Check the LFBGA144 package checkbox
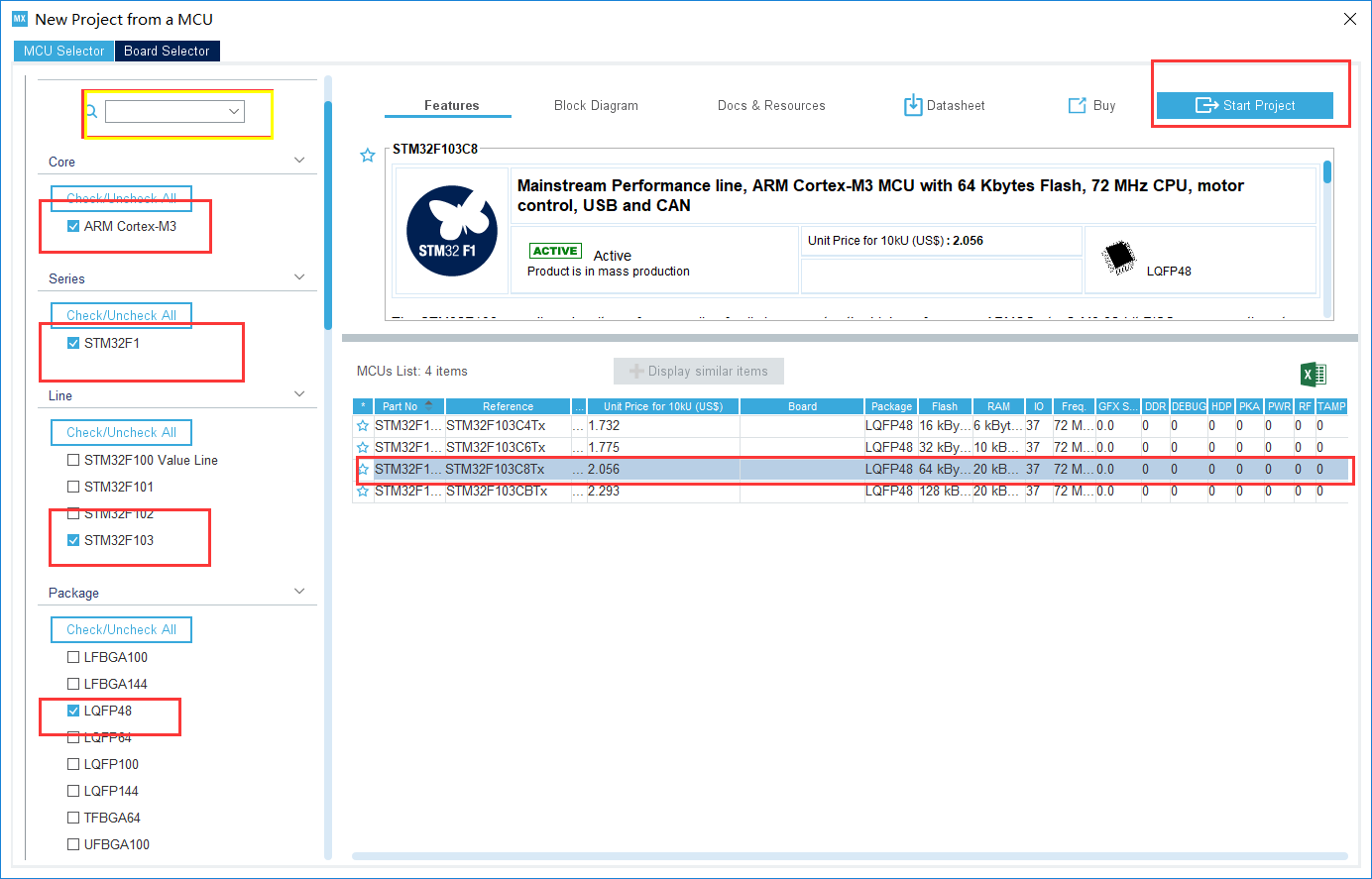The width and height of the screenshot is (1372, 879). [x=73, y=684]
